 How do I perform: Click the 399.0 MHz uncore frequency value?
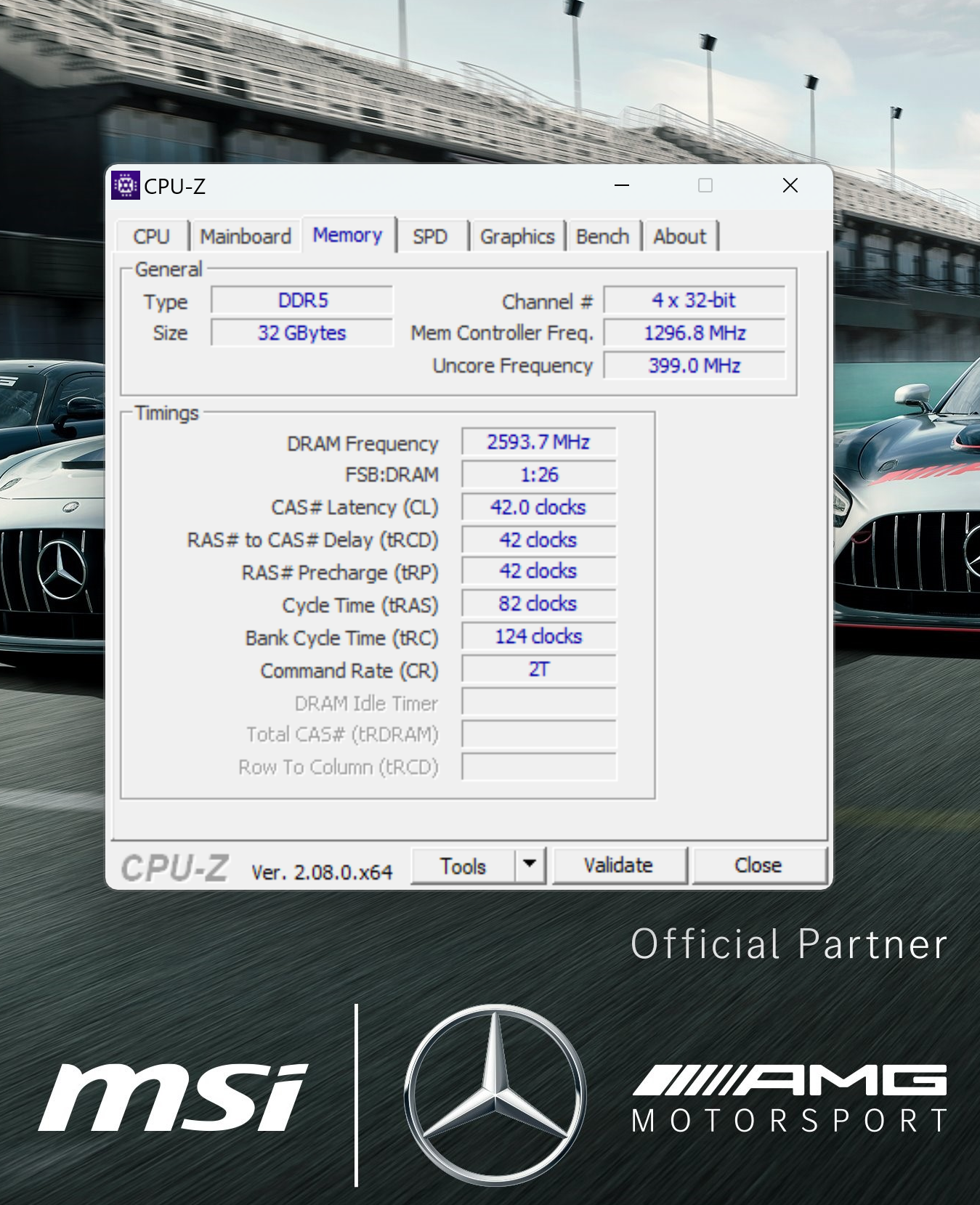pos(694,366)
